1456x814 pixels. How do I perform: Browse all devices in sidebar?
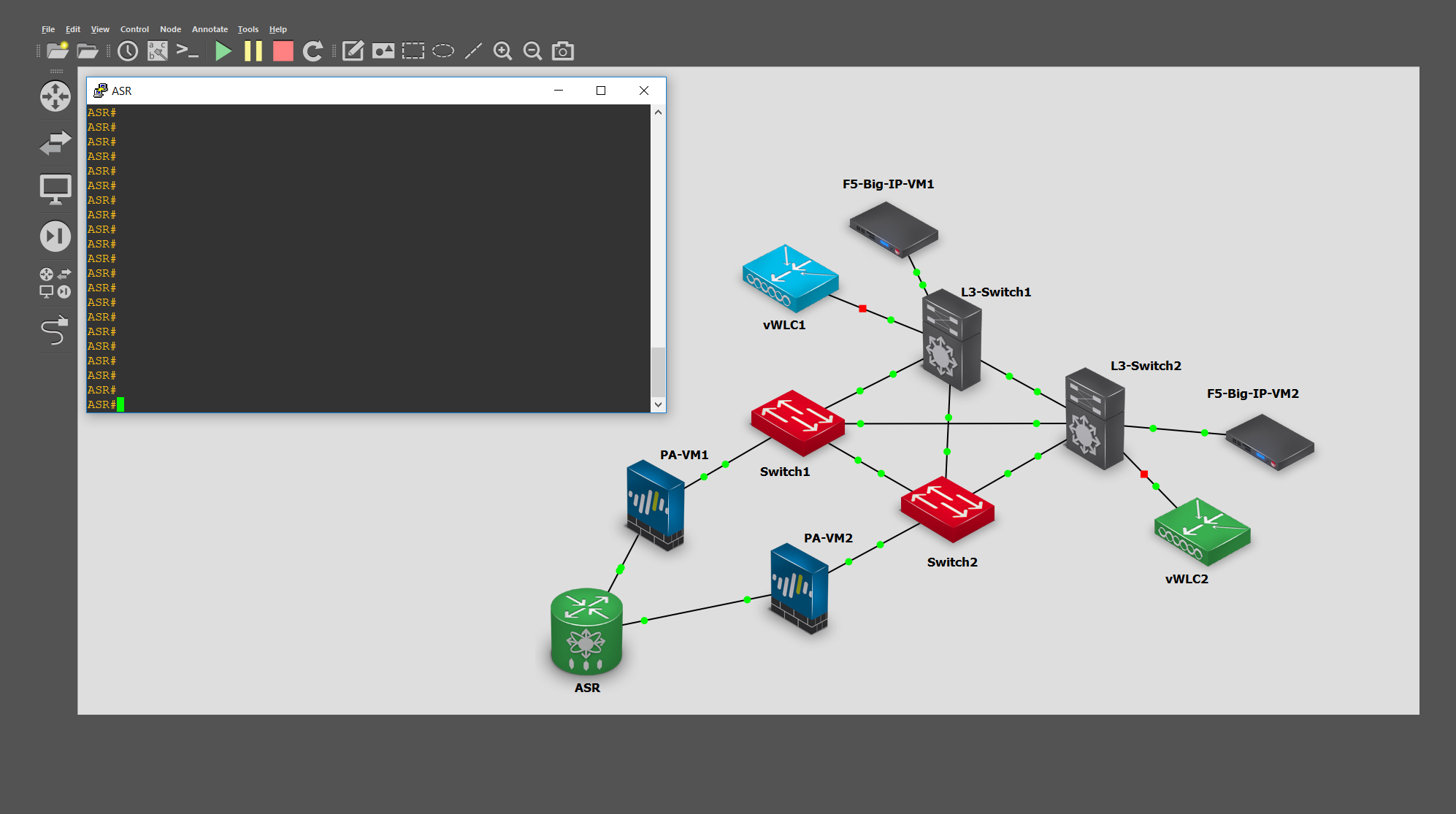coord(55,283)
